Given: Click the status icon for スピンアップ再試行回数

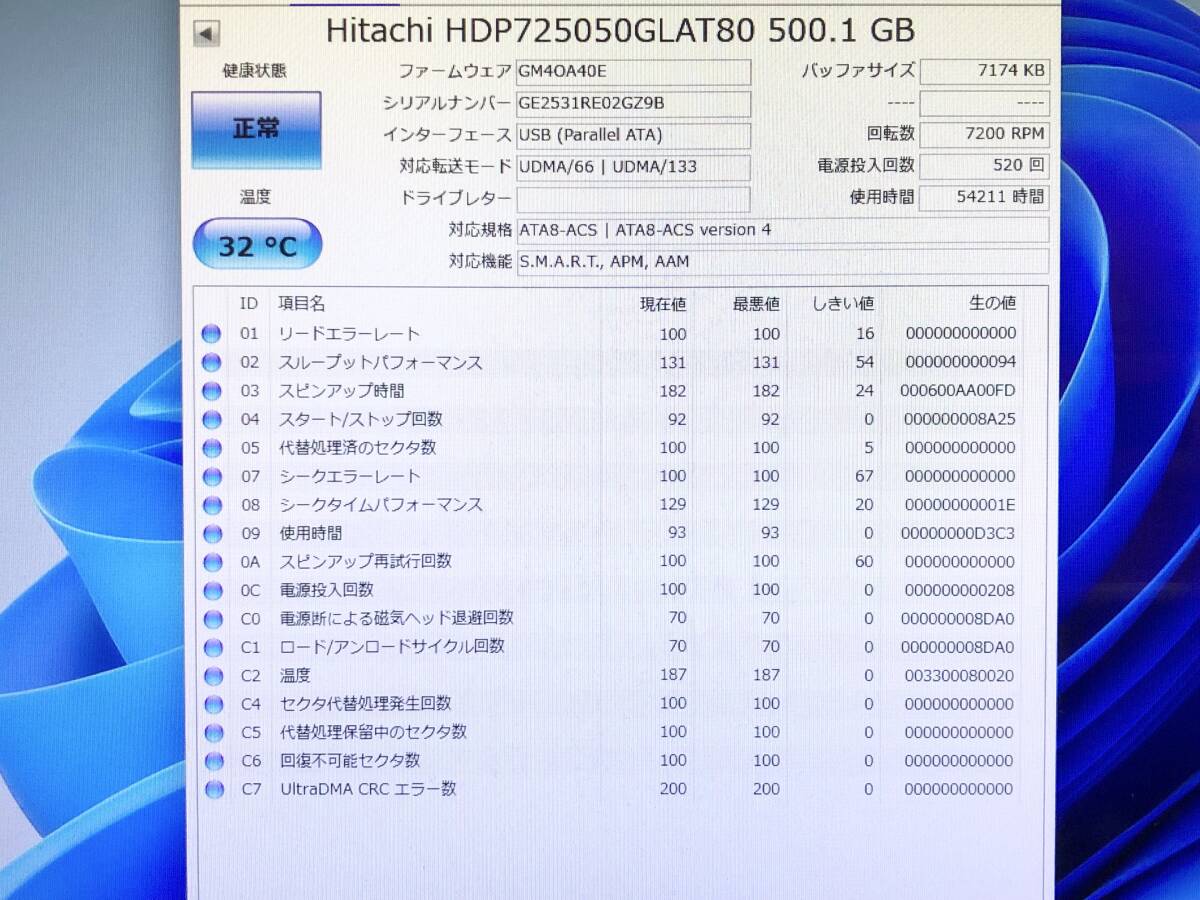Looking at the screenshot, I should (212, 562).
